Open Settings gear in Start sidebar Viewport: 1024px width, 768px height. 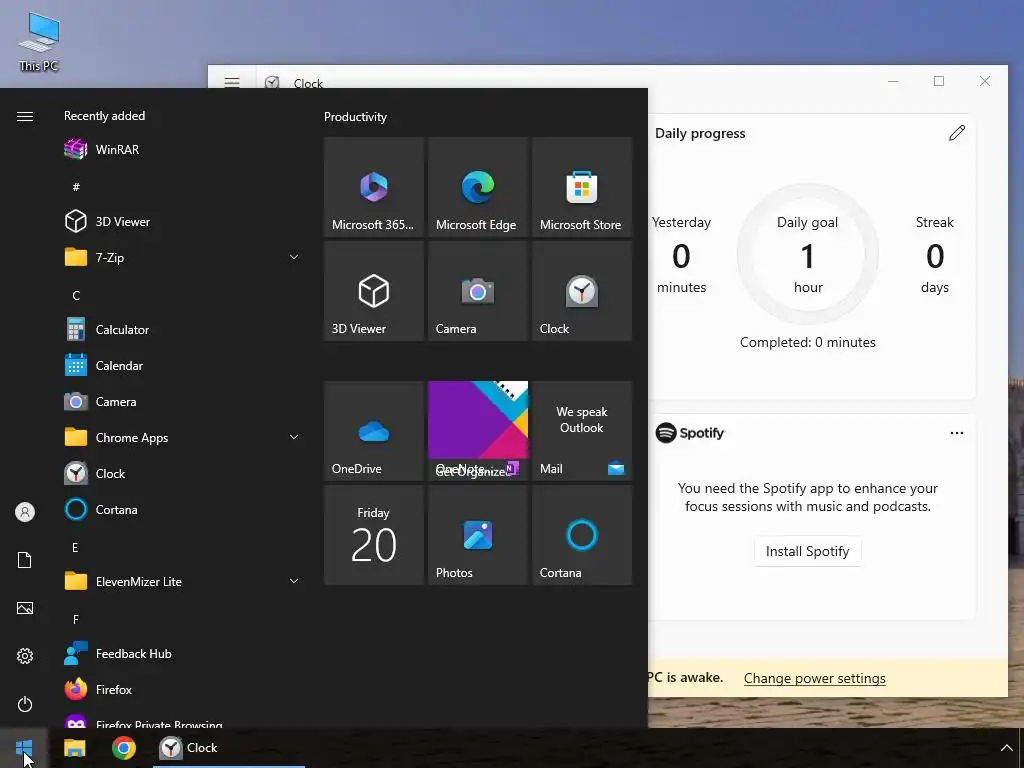pyautogui.click(x=25, y=656)
